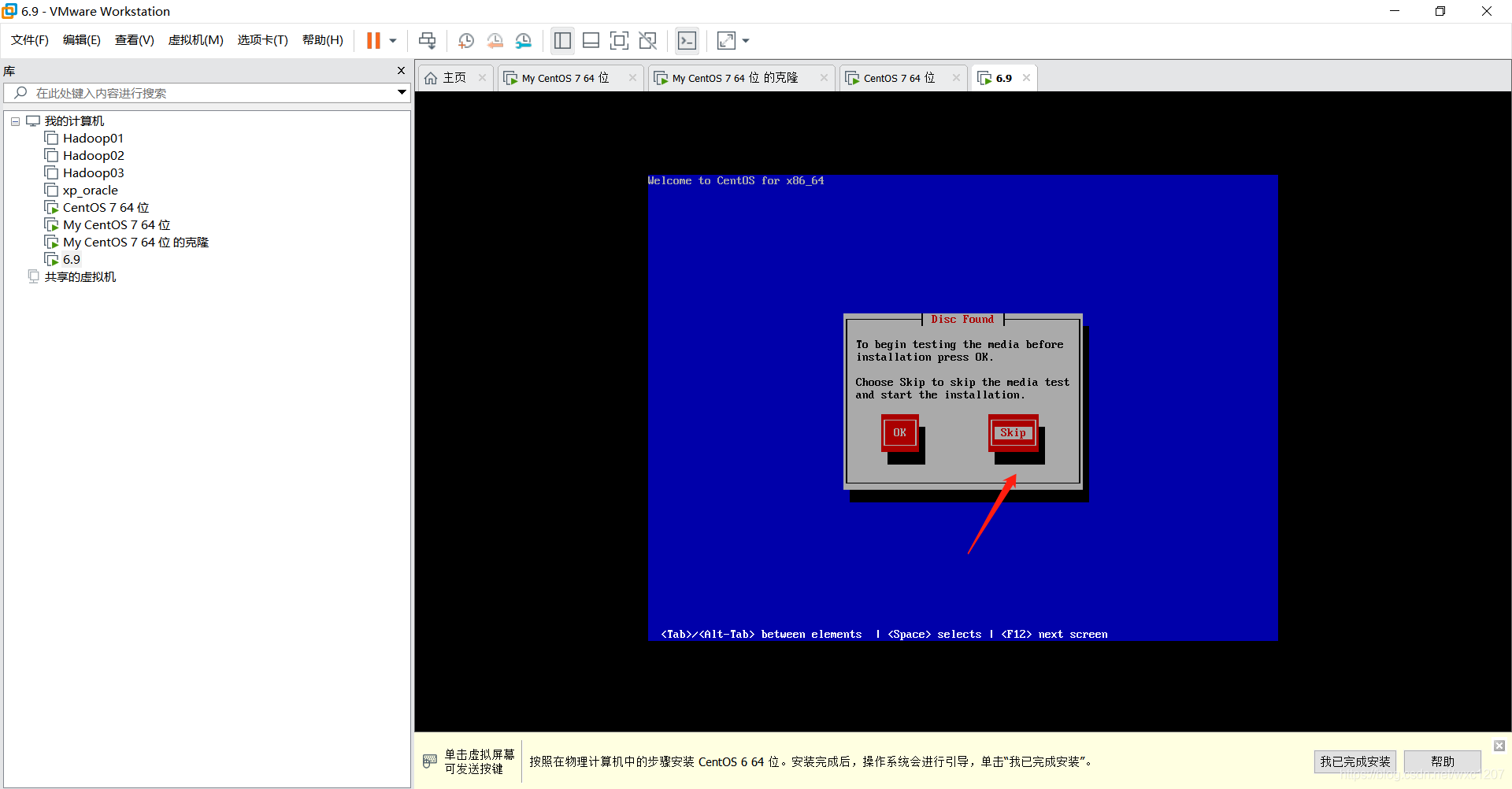1512x789 pixels.
Task: Toggle the thumbnail bar view icon
Action: [x=591, y=40]
